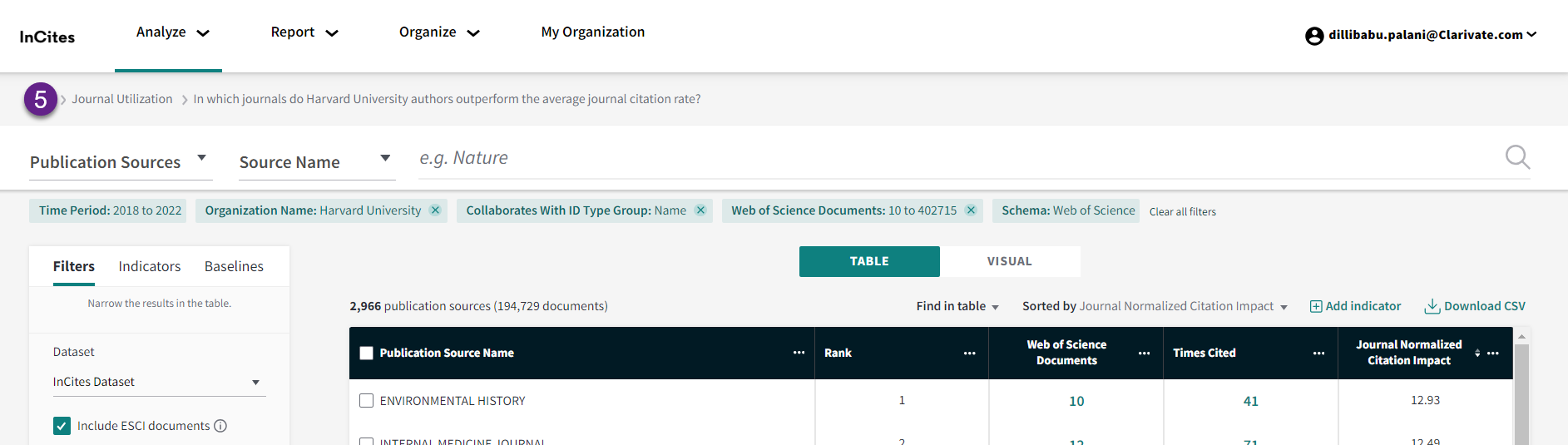
Task: Switch to the Indicators tab
Action: [x=150, y=266]
